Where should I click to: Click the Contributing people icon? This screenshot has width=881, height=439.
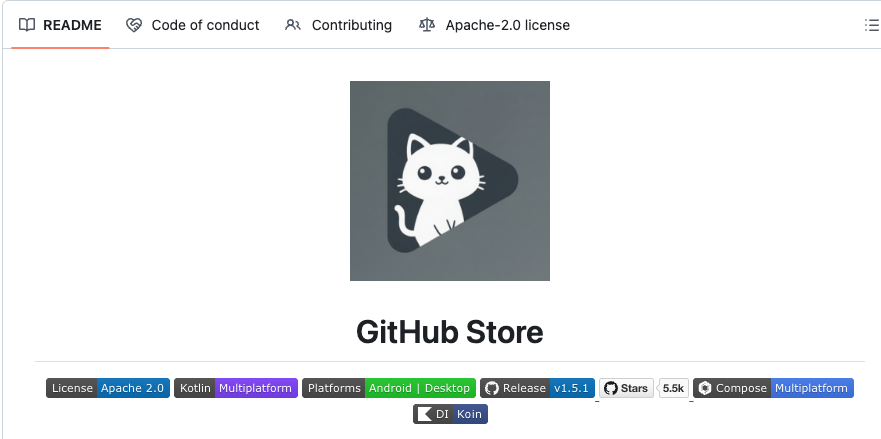click(x=293, y=25)
